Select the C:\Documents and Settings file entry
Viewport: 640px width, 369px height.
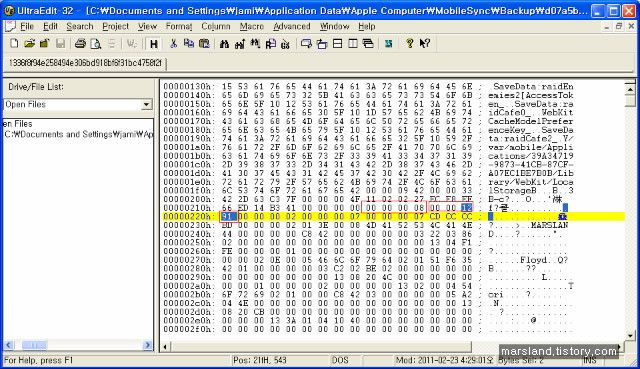coord(78,134)
